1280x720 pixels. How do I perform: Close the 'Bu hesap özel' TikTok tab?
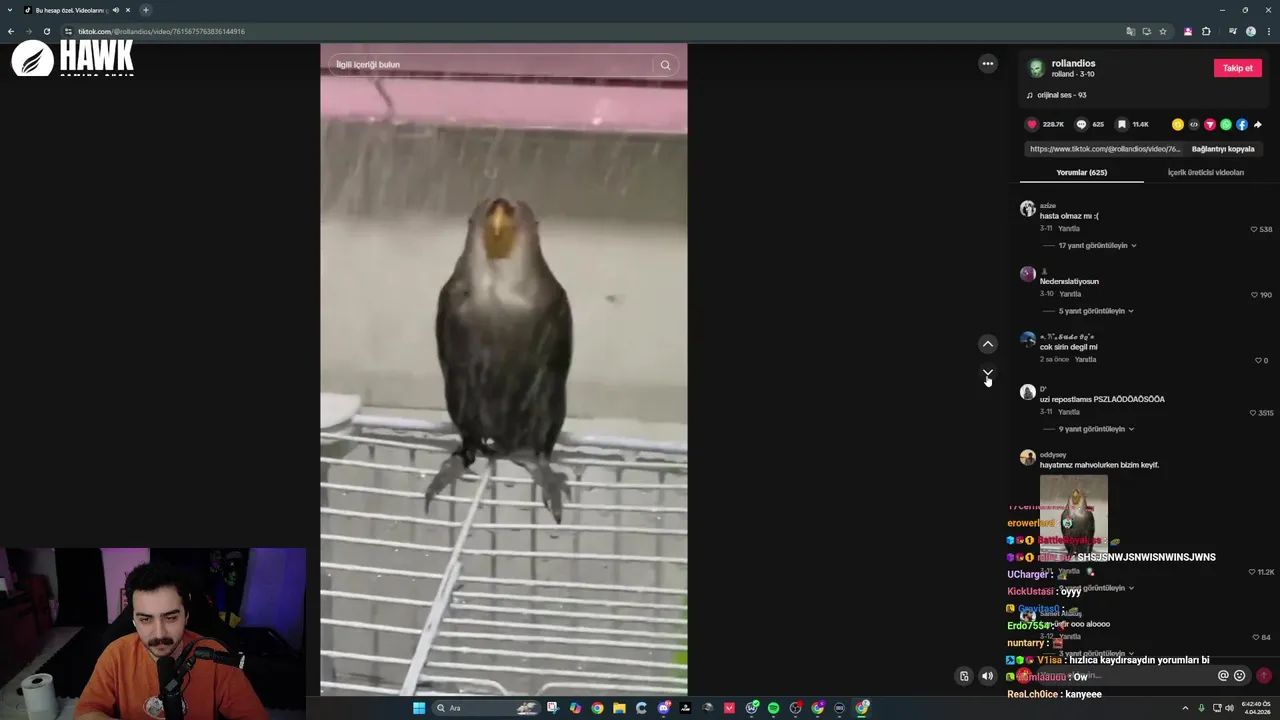[x=128, y=10]
